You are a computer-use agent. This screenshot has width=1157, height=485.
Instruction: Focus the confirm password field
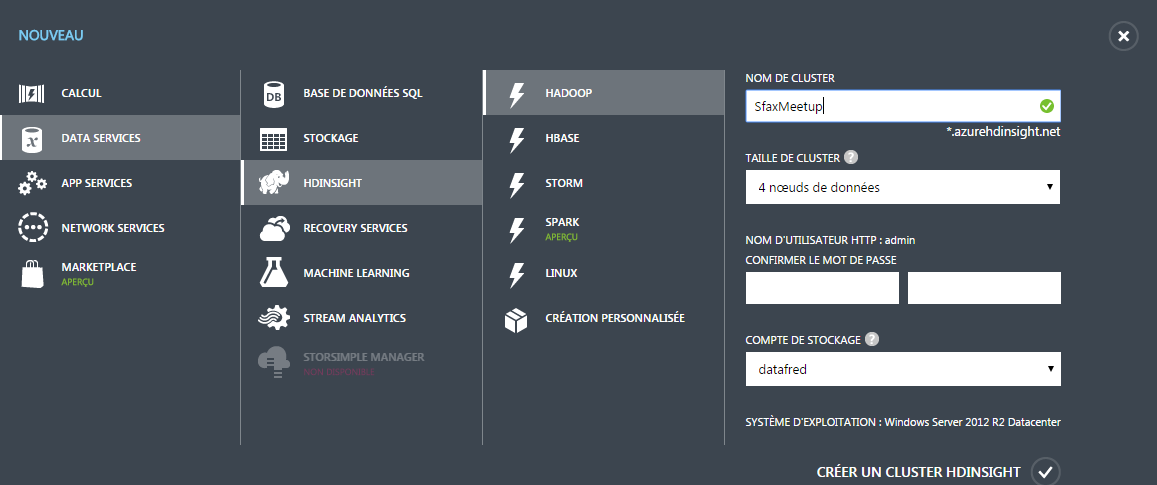point(984,288)
